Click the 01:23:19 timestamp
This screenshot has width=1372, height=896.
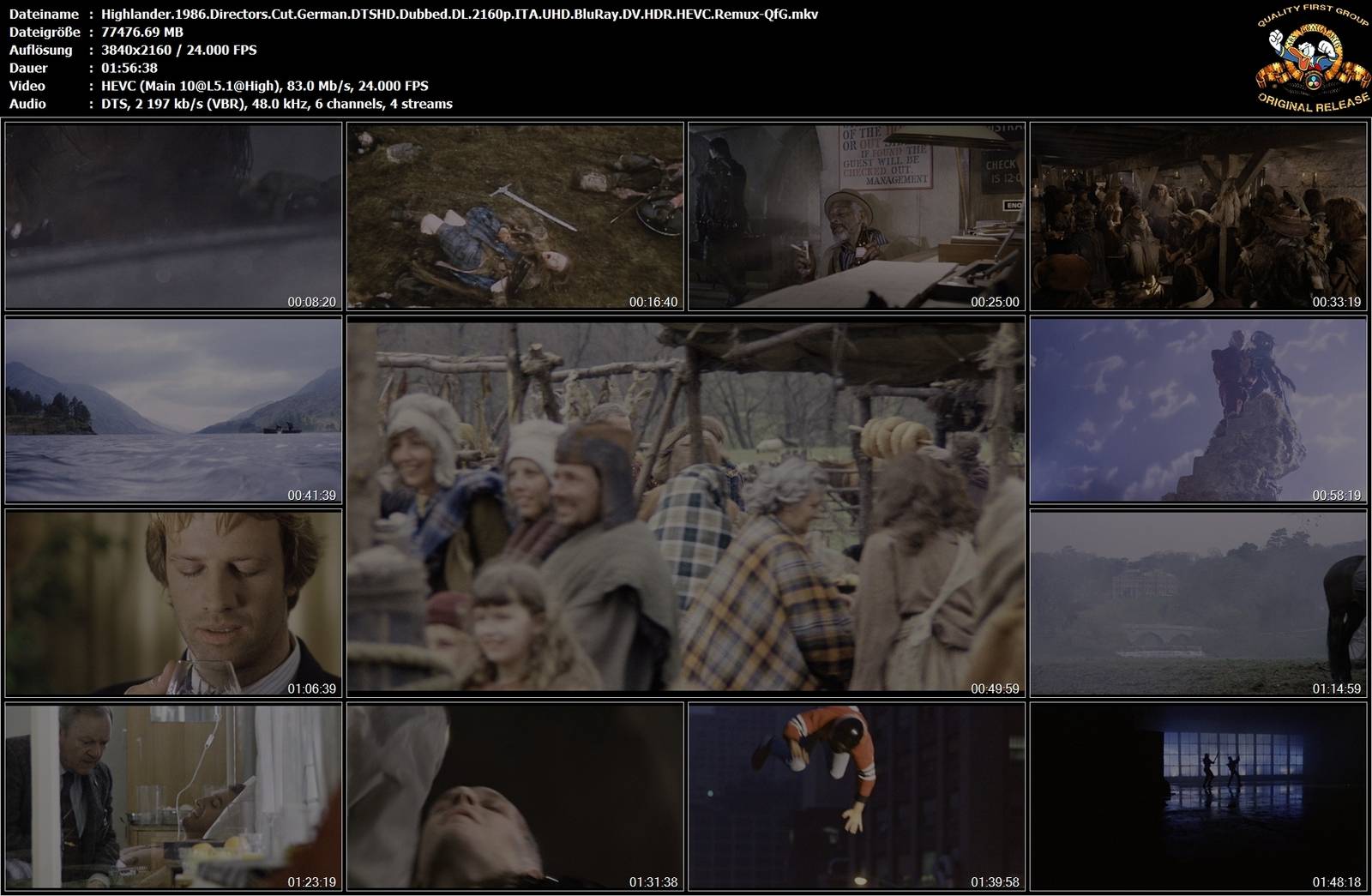311,882
